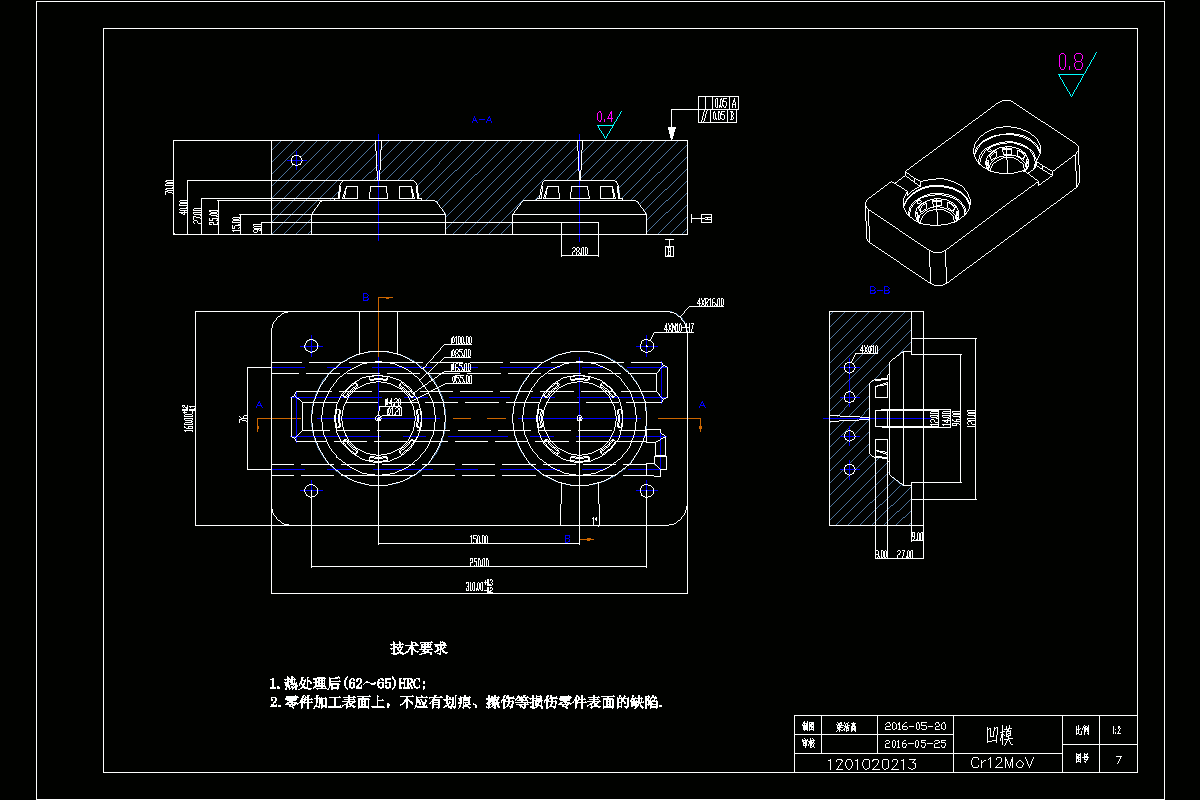Select the 160.00 height dimension on plan view
The width and height of the screenshot is (1200, 800).
187,418
